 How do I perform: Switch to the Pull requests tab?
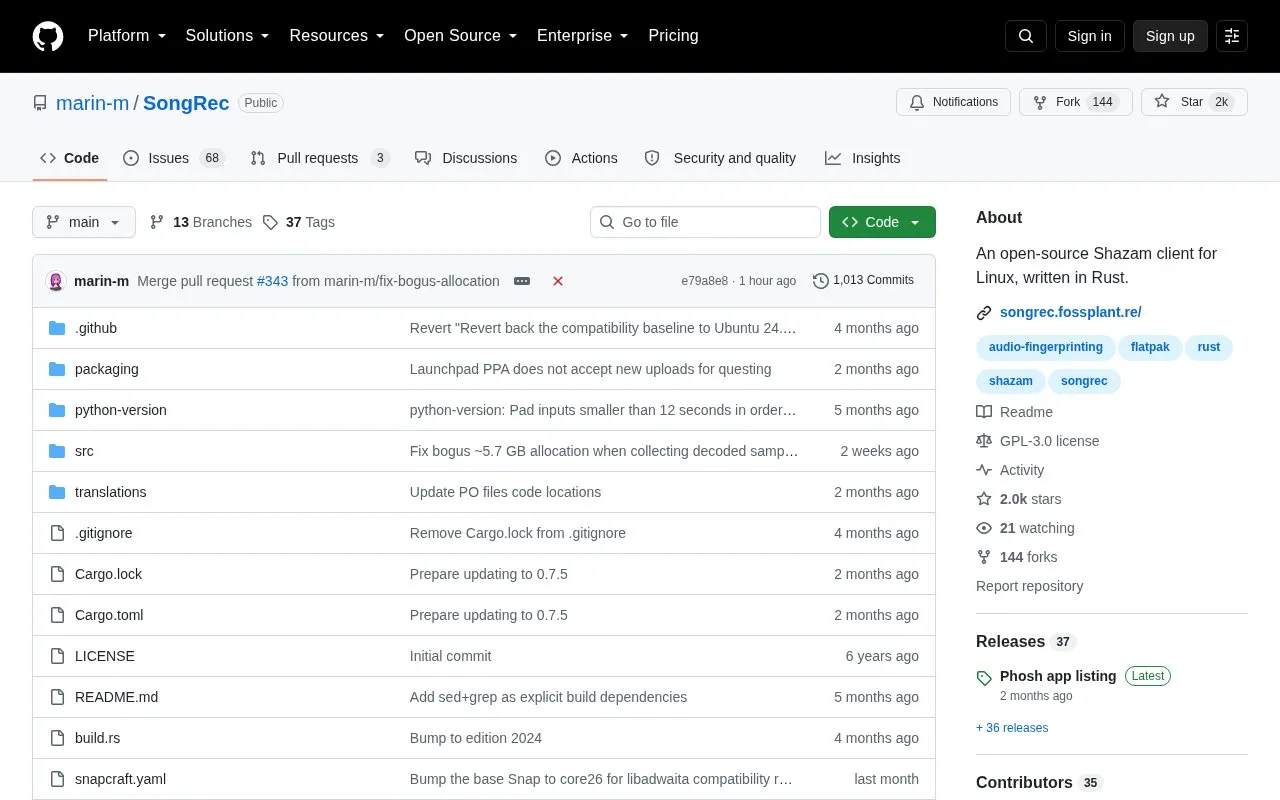(319, 158)
